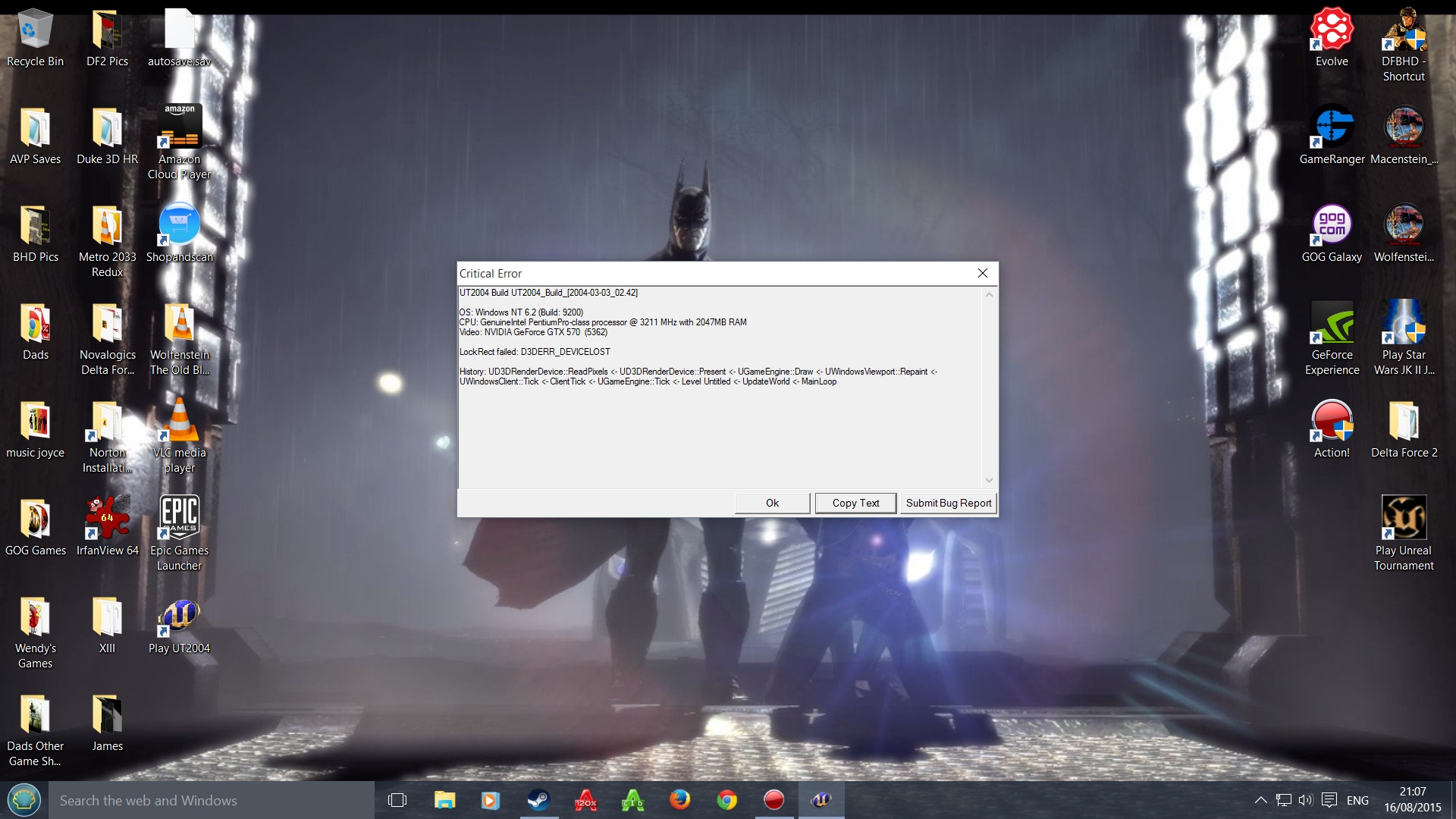Open the Delta Force 2 folder

tap(1404, 429)
